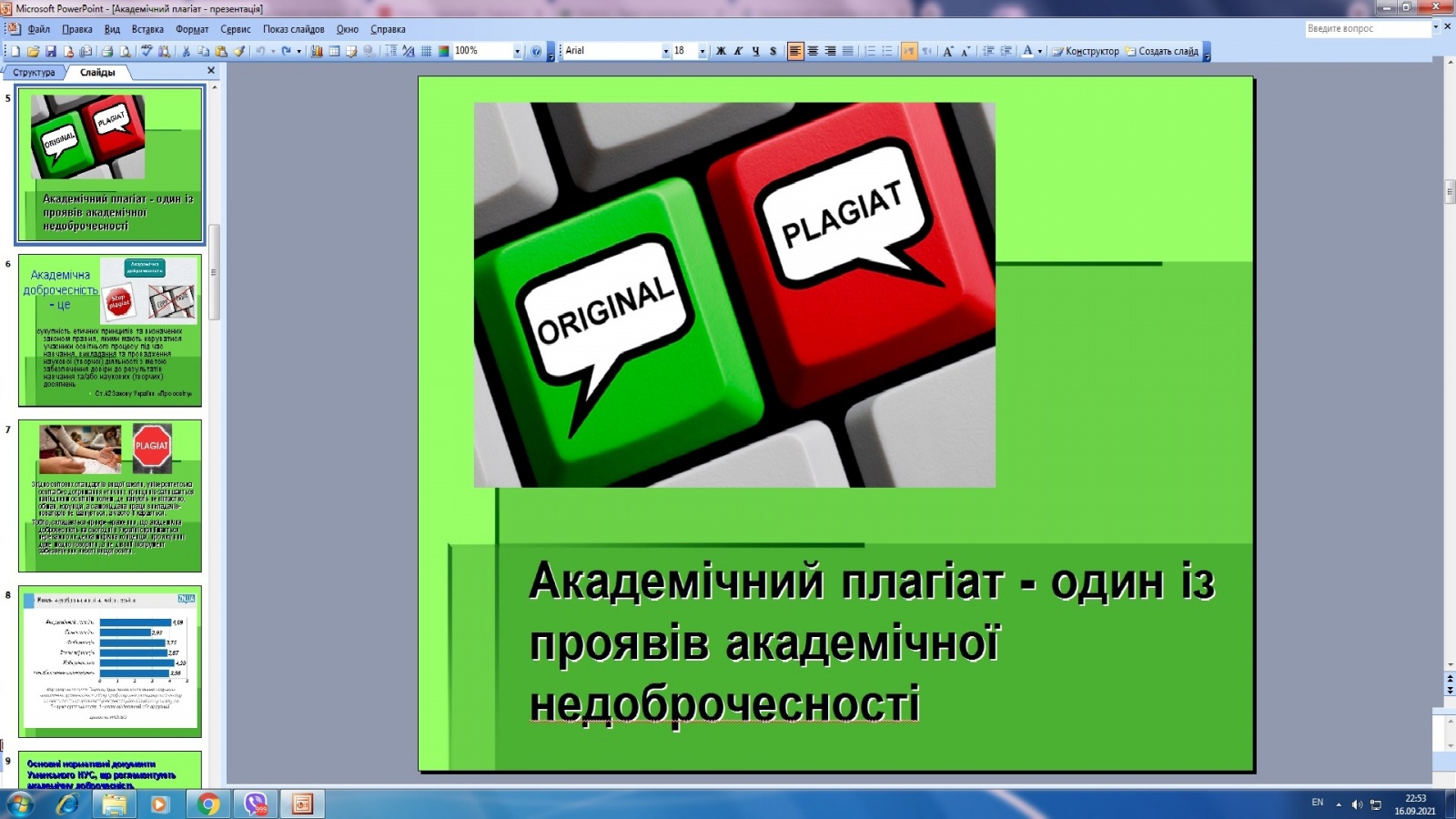Image resolution: width=1456 pixels, height=819 pixels.
Task: Click the Конструктор button
Action: pyautogui.click(x=1086, y=51)
